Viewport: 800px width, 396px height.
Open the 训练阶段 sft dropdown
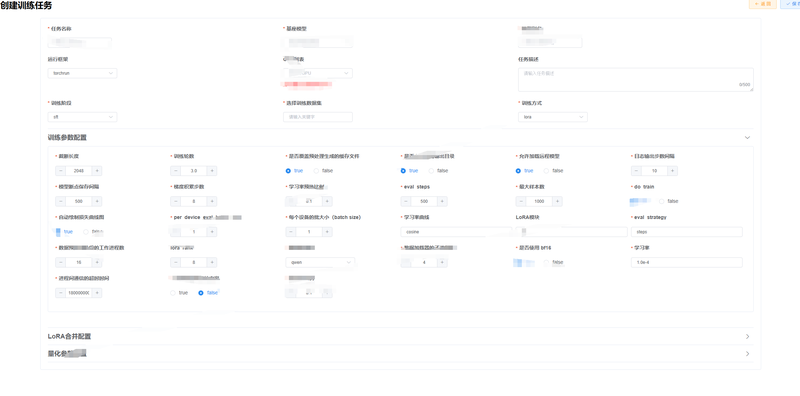[82, 117]
